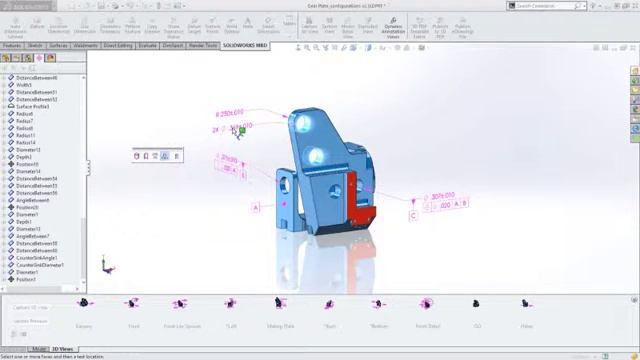Screen dimensions: 640x360
Task: Open the Evaluate ribbon tab
Action: click(x=147, y=46)
